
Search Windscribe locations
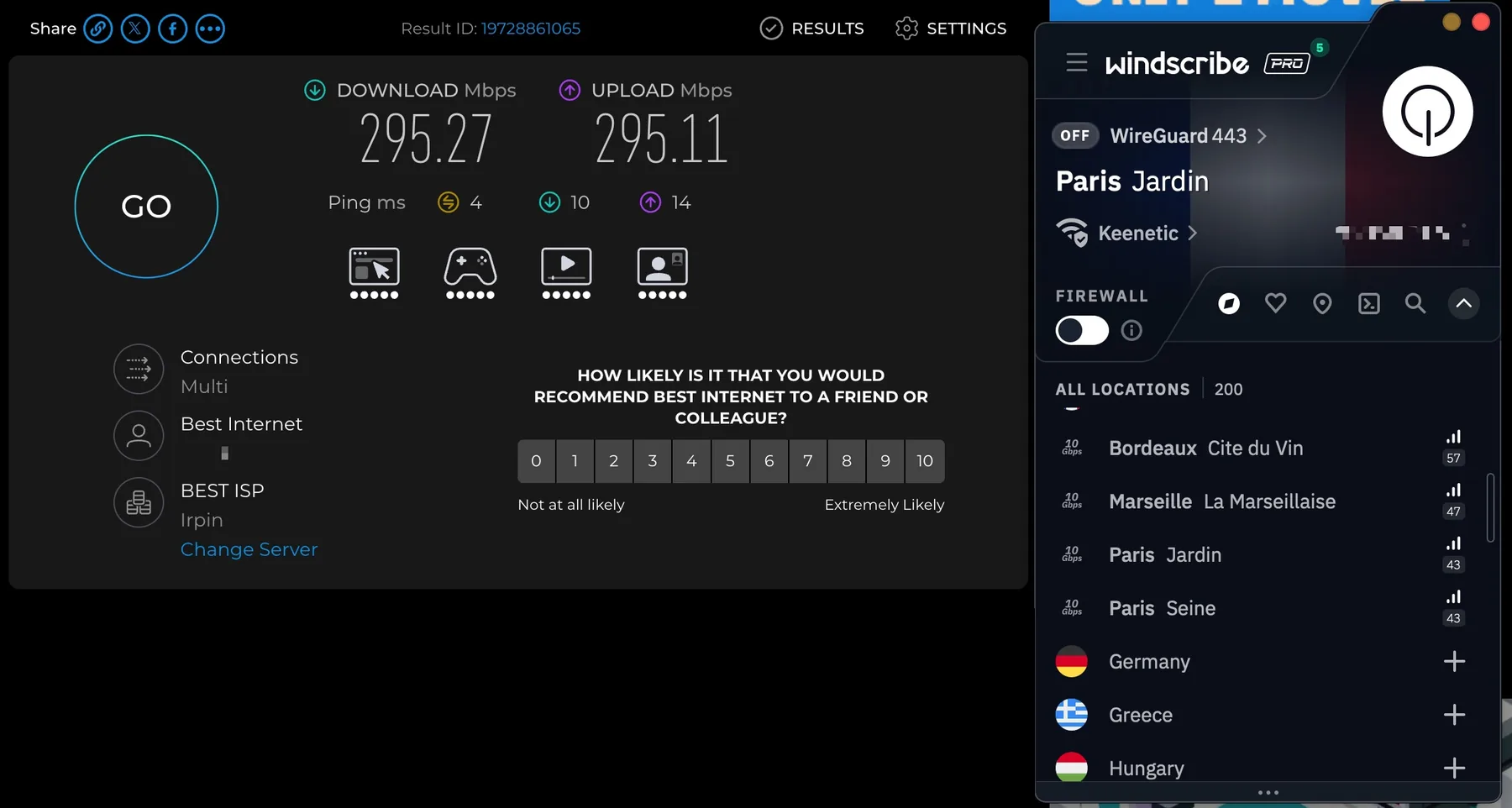coord(1415,303)
